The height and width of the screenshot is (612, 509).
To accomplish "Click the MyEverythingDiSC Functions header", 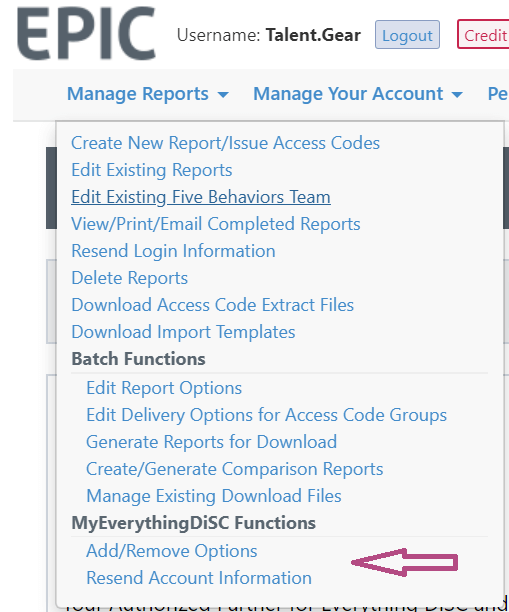I will click(193, 523).
